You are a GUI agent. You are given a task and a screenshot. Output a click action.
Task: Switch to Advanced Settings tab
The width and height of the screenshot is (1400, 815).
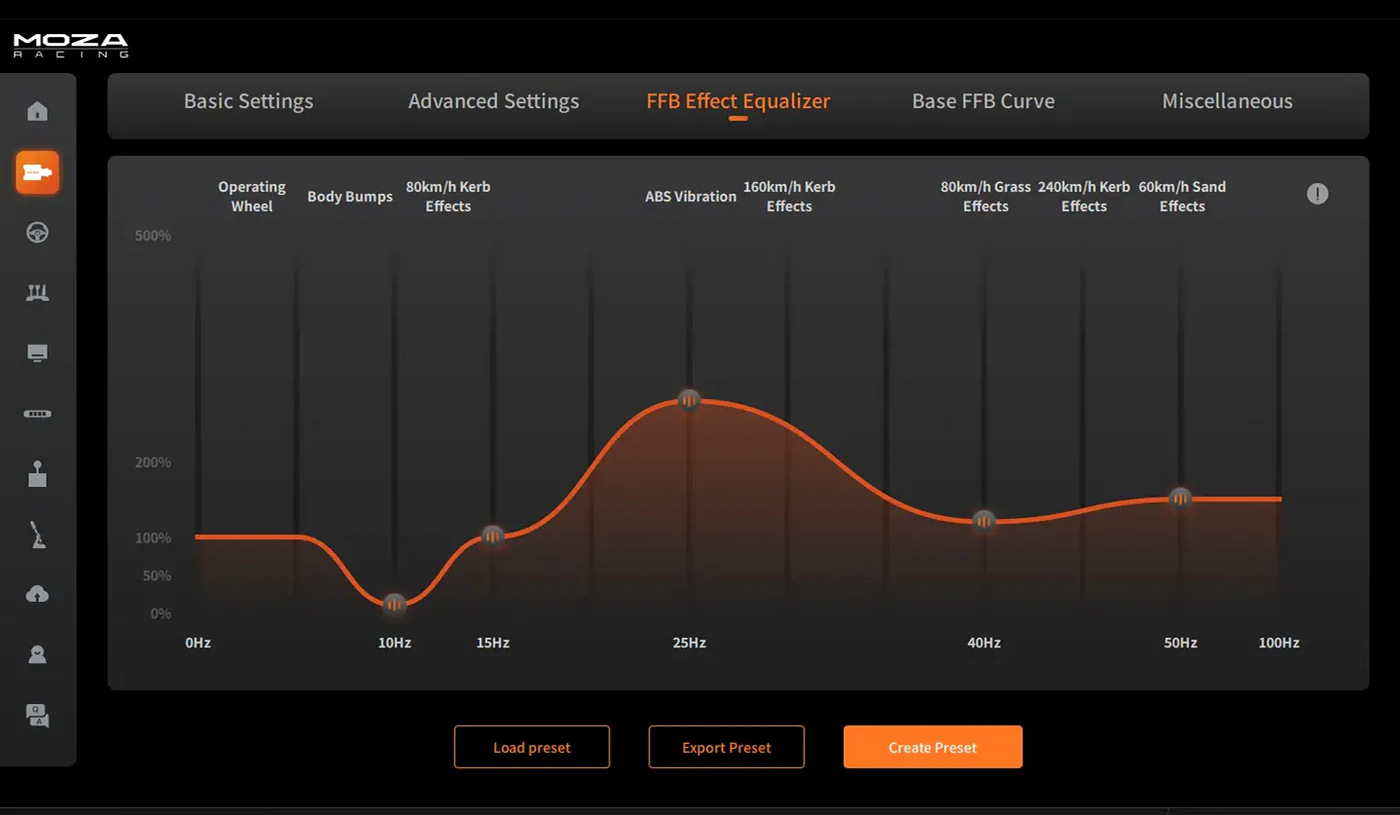coord(493,102)
